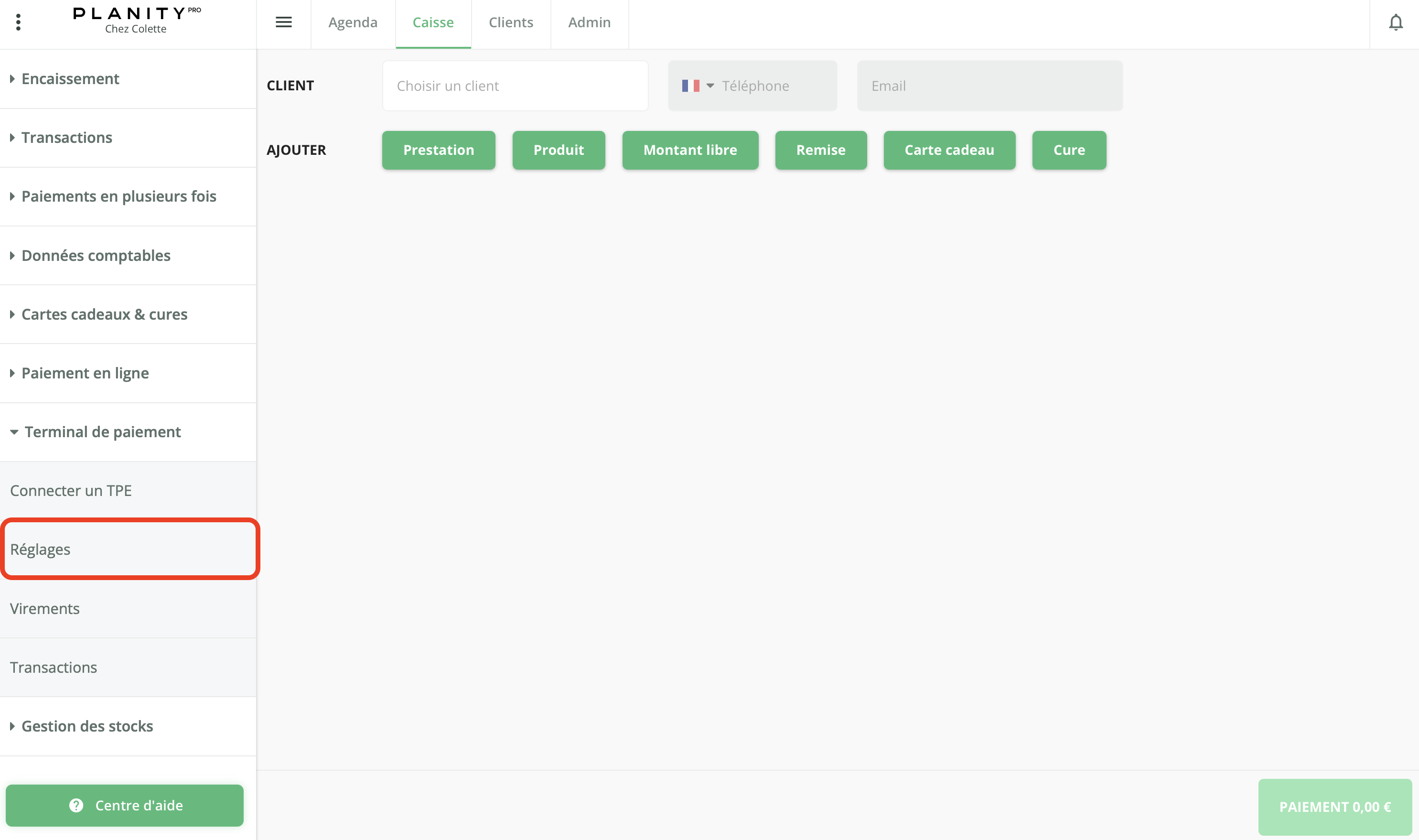Add a Prestation to the sale

click(438, 150)
